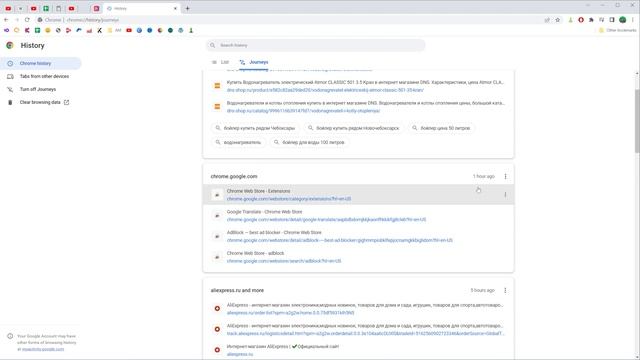The image size is (640, 360).
Task: Switch to the pinned green-icon tab
Action: click(x=46, y=8)
